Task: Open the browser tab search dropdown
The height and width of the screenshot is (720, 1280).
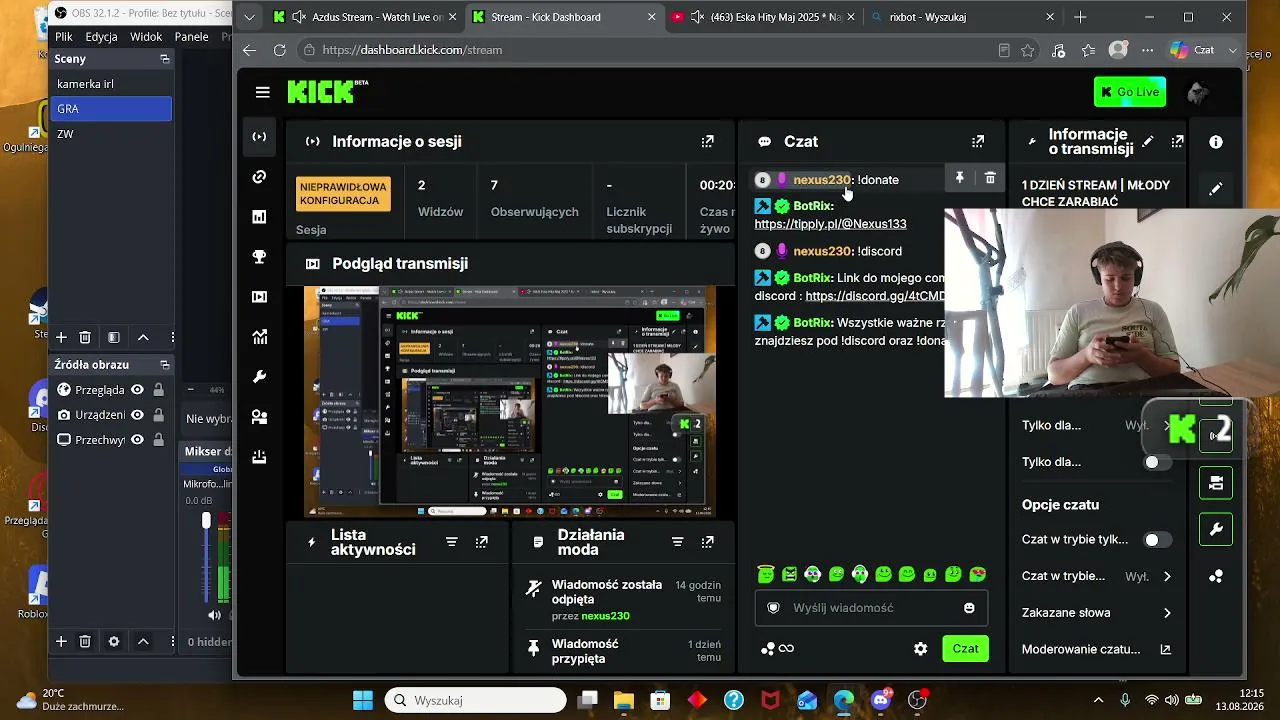Action: pos(249,17)
